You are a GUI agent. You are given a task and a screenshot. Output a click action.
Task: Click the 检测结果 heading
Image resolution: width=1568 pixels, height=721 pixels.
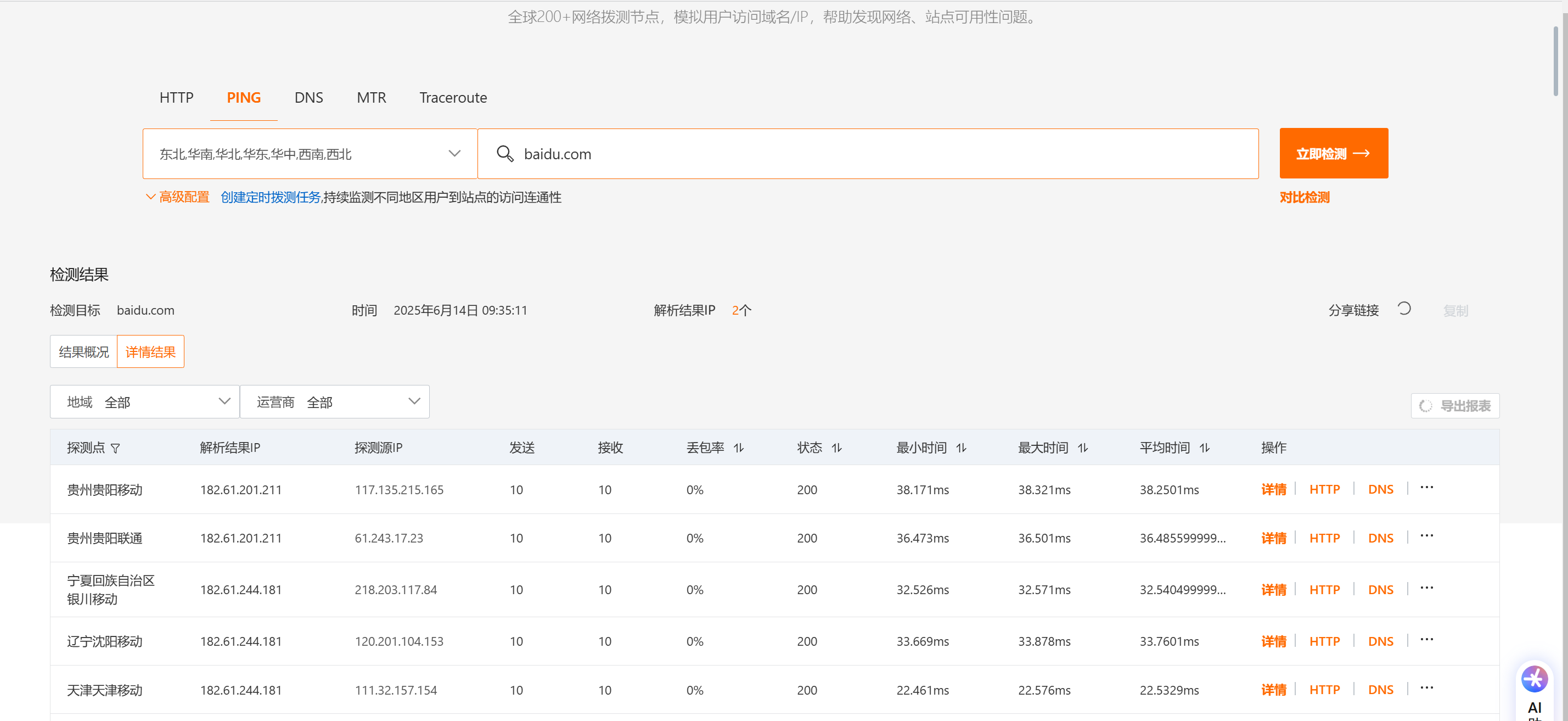tap(79, 275)
